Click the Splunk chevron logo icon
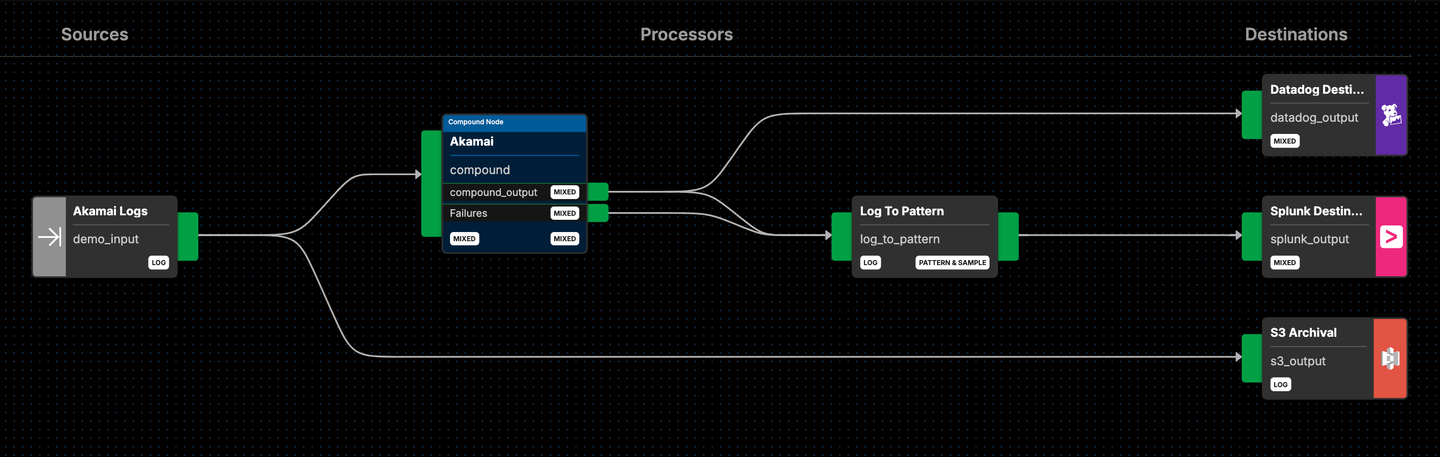The width and height of the screenshot is (1440, 457). (x=1391, y=237)
